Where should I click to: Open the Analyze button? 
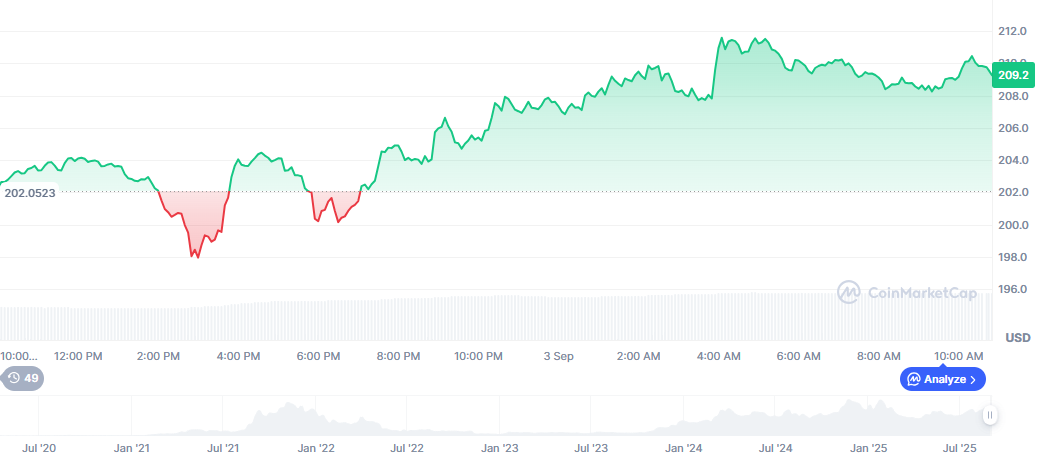coord(942,380)
